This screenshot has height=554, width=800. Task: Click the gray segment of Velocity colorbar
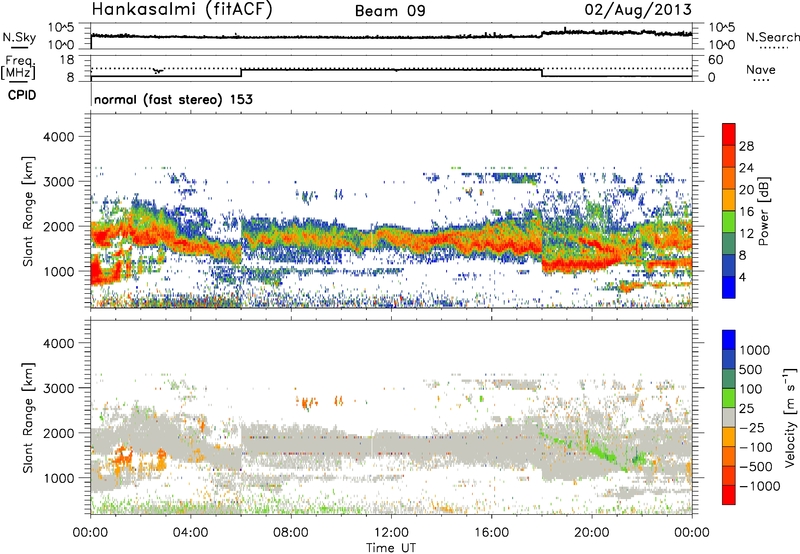729,418
